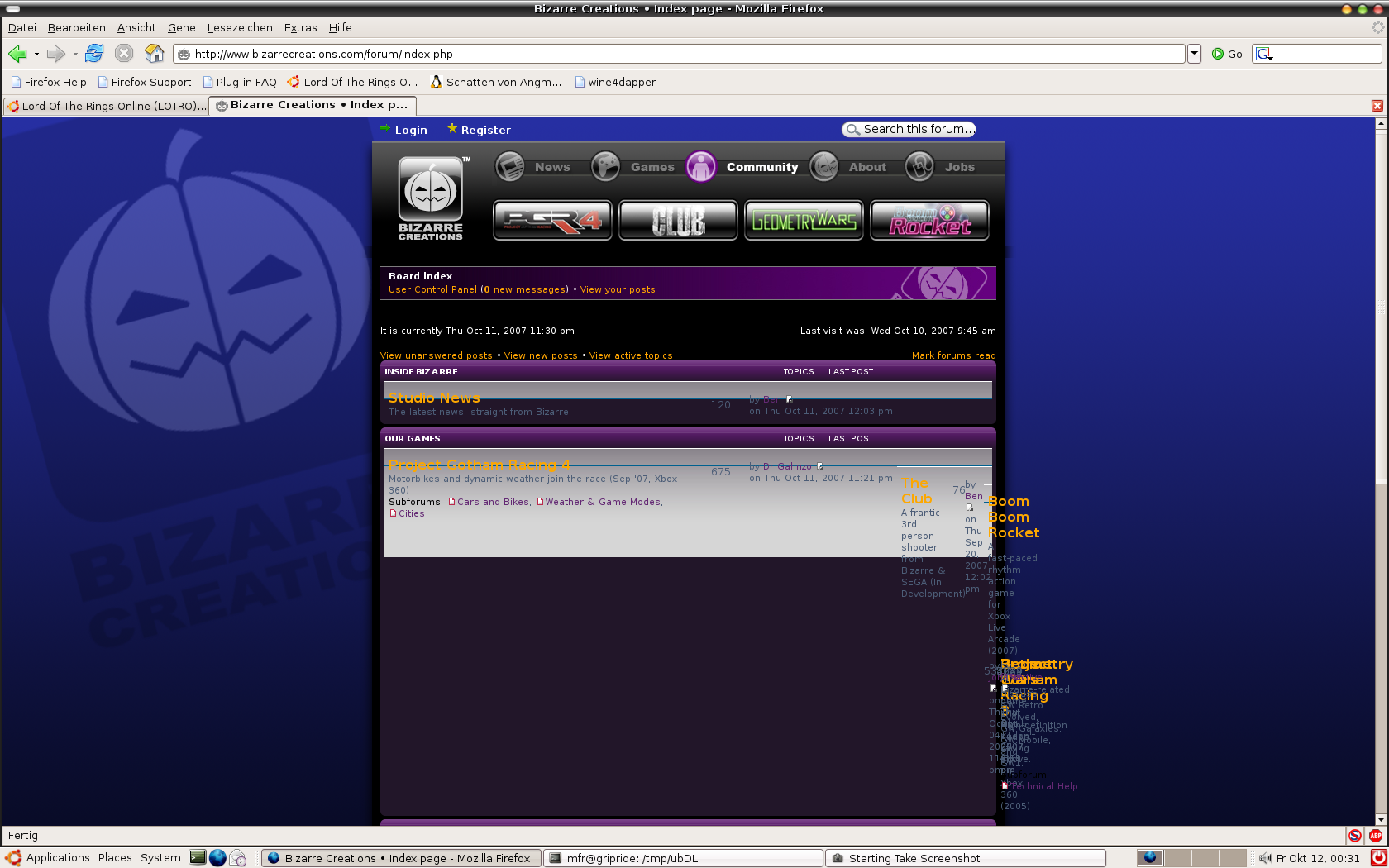
Task: Close the current tab with red X
Action: click(x=1377, y=106)
